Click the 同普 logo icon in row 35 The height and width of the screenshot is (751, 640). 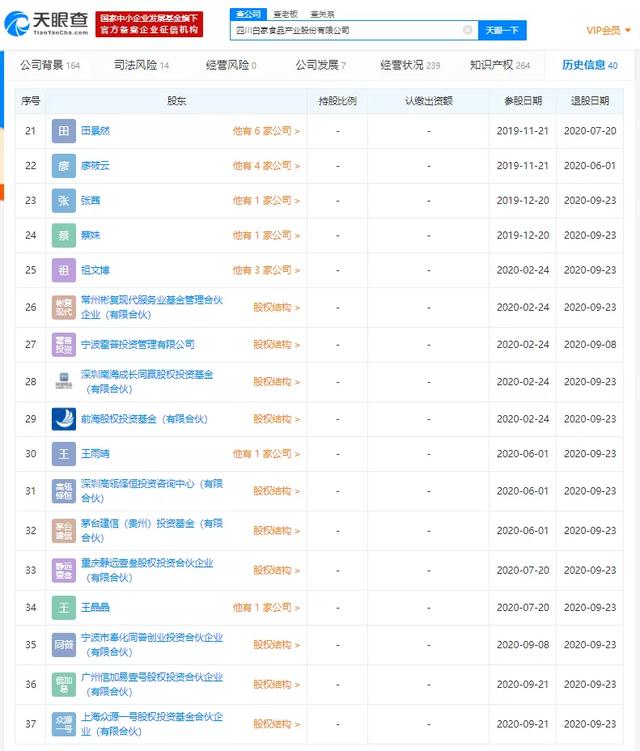coord(64,645)
